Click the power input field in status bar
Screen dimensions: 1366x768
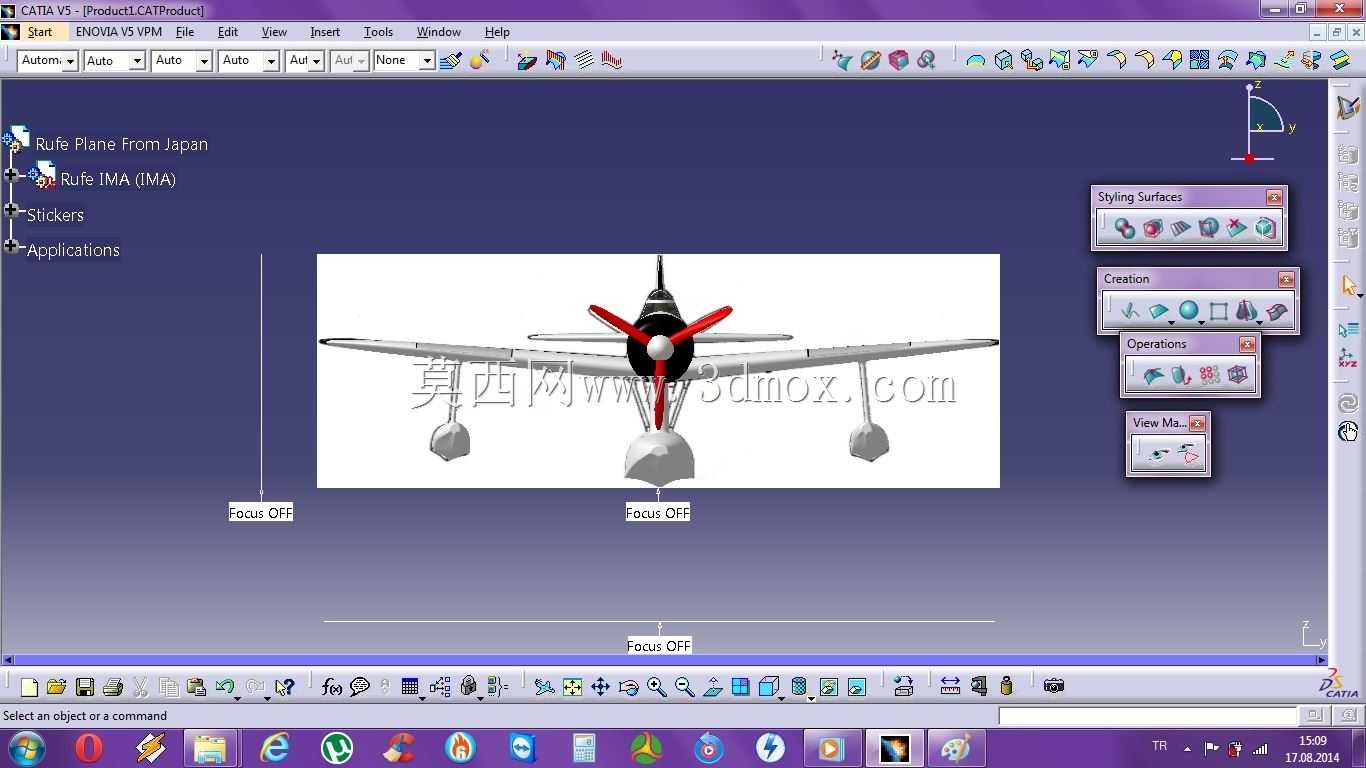(x=1147, y=716)
